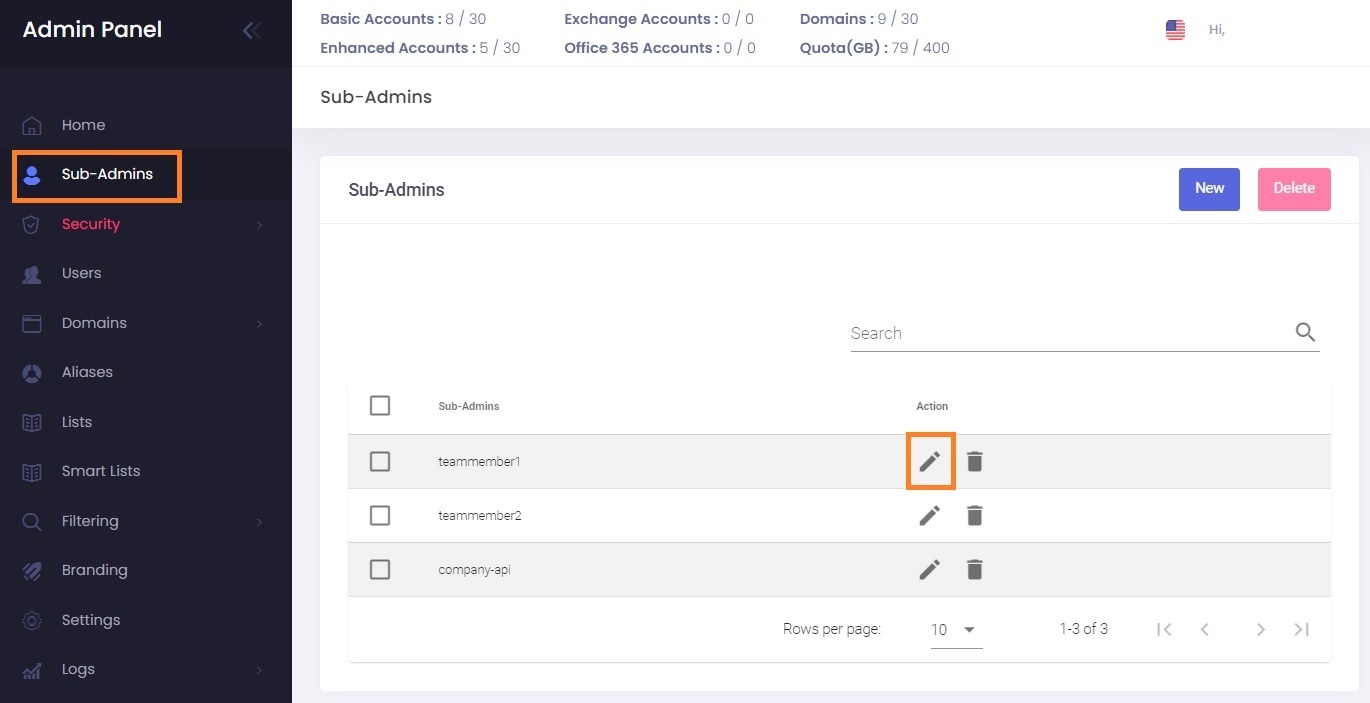The image size is (1370, 703).
Task: Check the teammember1 row checkbox
Action: coord(380,461)
